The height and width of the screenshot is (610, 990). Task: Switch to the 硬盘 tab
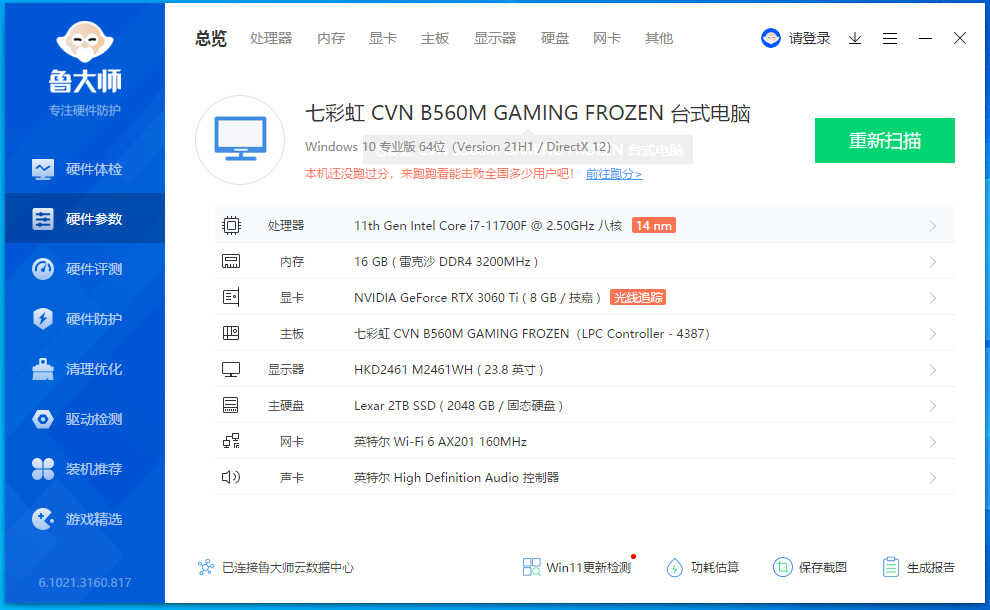[555, 39]
